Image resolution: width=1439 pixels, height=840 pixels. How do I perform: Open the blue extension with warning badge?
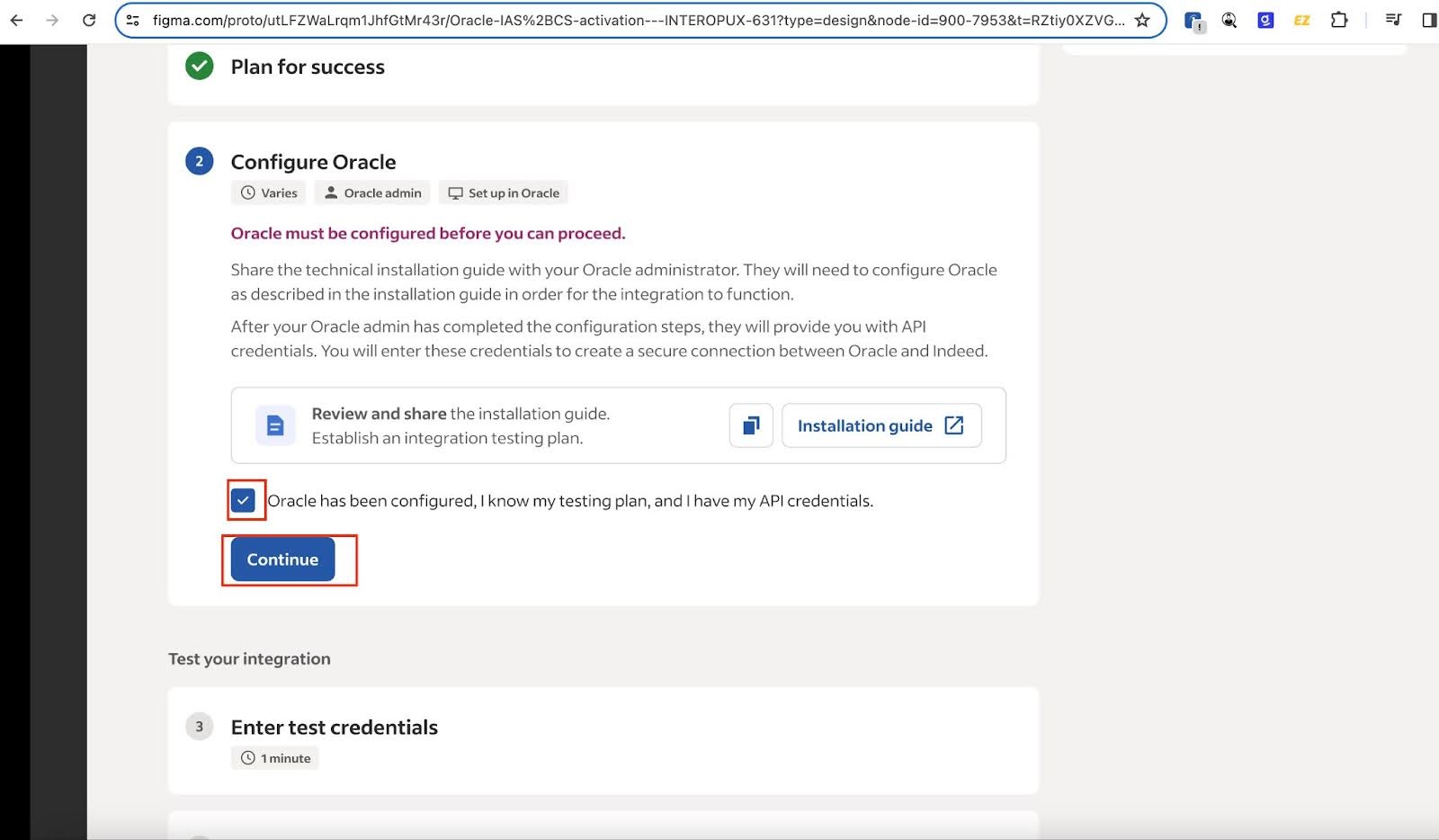click(1193, 21)
